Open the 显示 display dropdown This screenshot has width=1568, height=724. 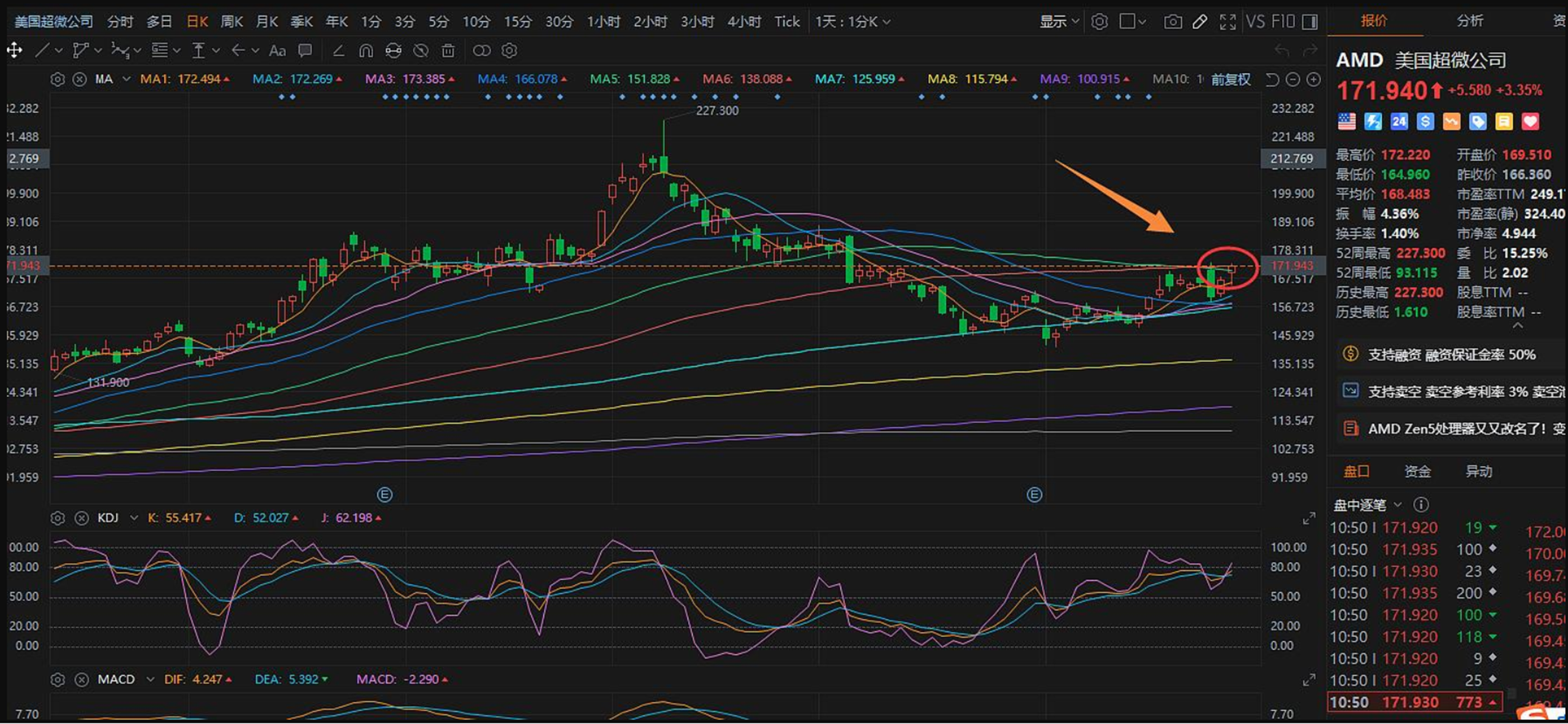(1059, 22)
